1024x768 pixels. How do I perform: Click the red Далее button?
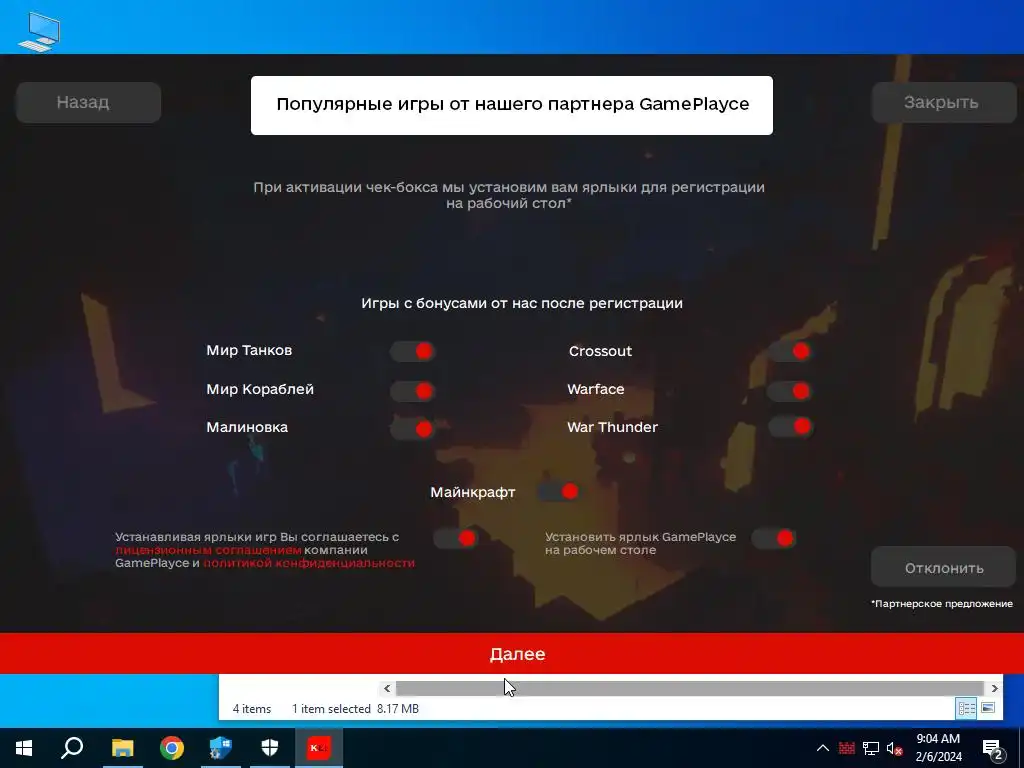click(512, 654)
